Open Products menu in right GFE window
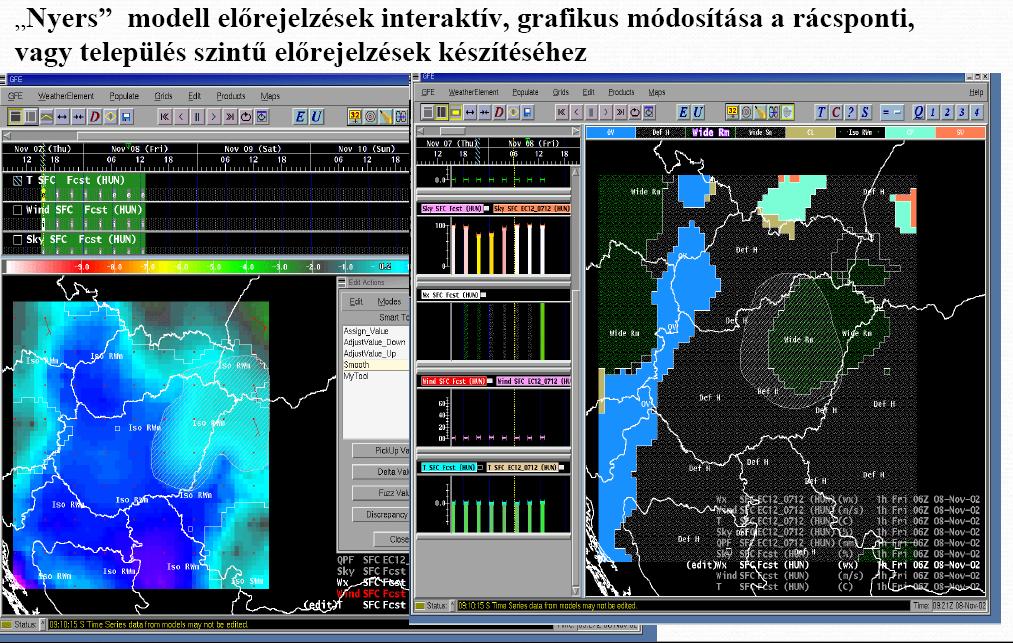 621,92
